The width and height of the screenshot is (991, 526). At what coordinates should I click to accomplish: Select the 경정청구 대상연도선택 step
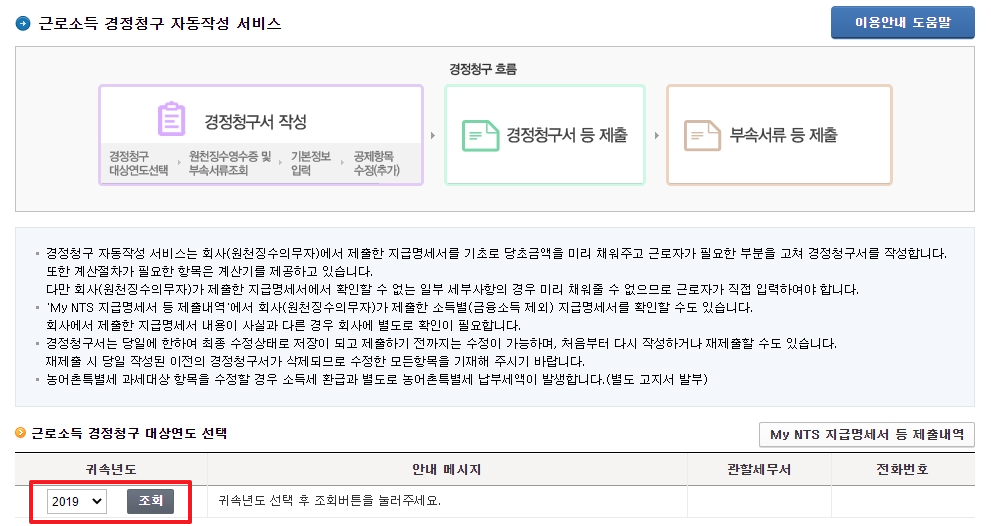point(138,163)
